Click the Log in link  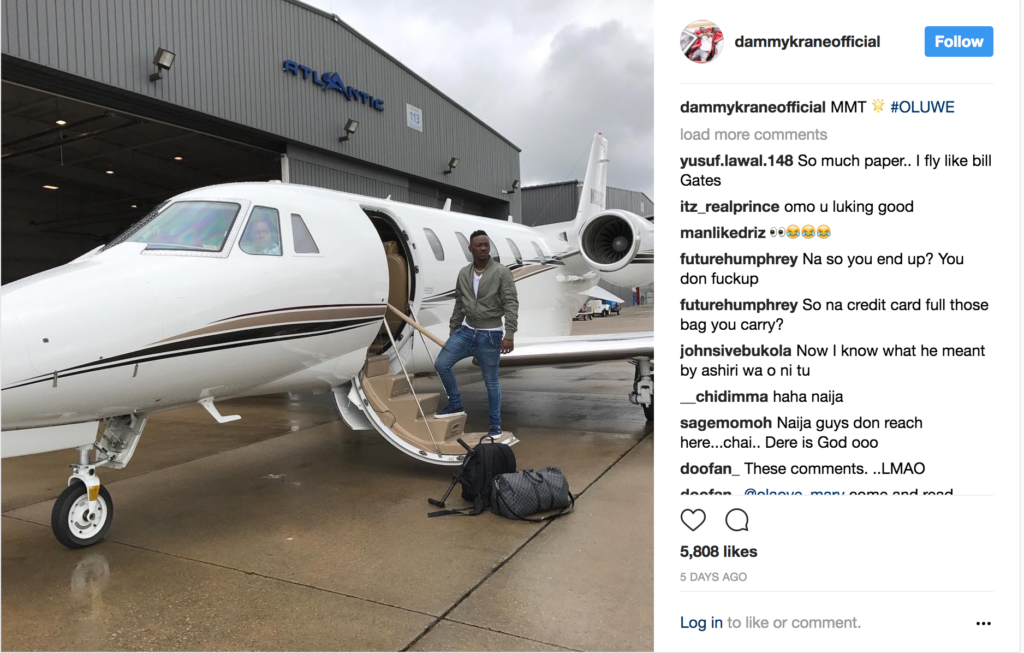701,623
